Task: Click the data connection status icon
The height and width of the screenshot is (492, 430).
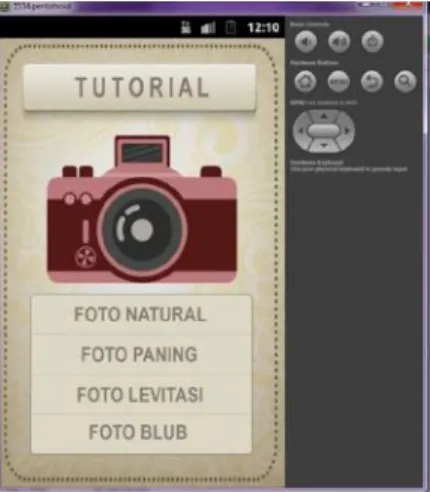Action: tap(186, 27)
